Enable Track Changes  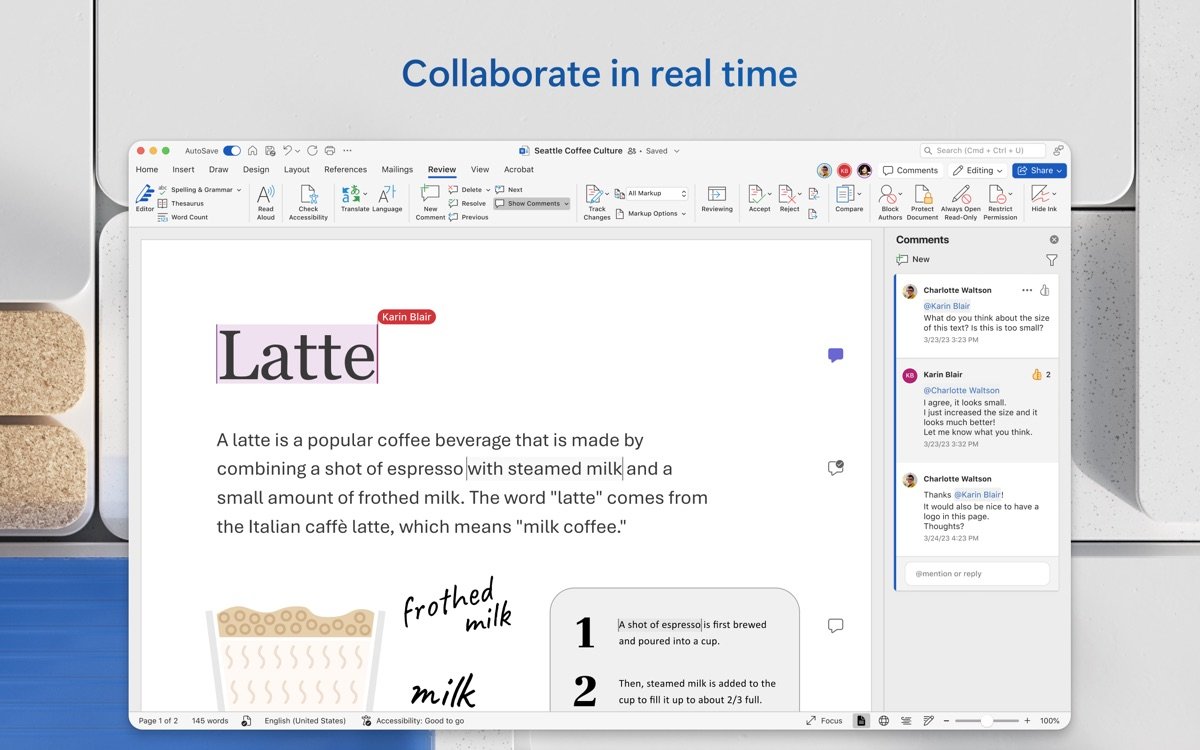[x=596, y=201]
